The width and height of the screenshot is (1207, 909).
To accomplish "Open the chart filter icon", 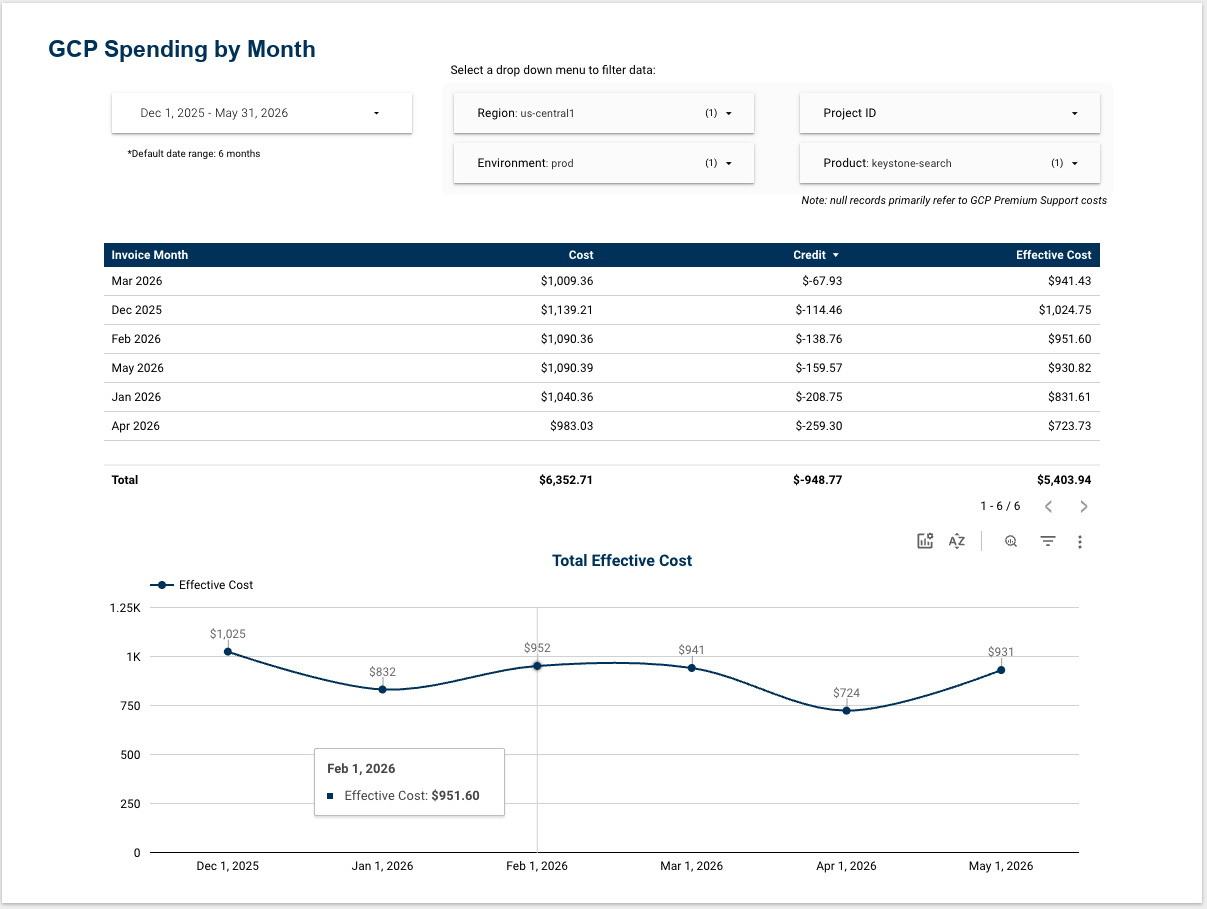I will click(1048, 541).
